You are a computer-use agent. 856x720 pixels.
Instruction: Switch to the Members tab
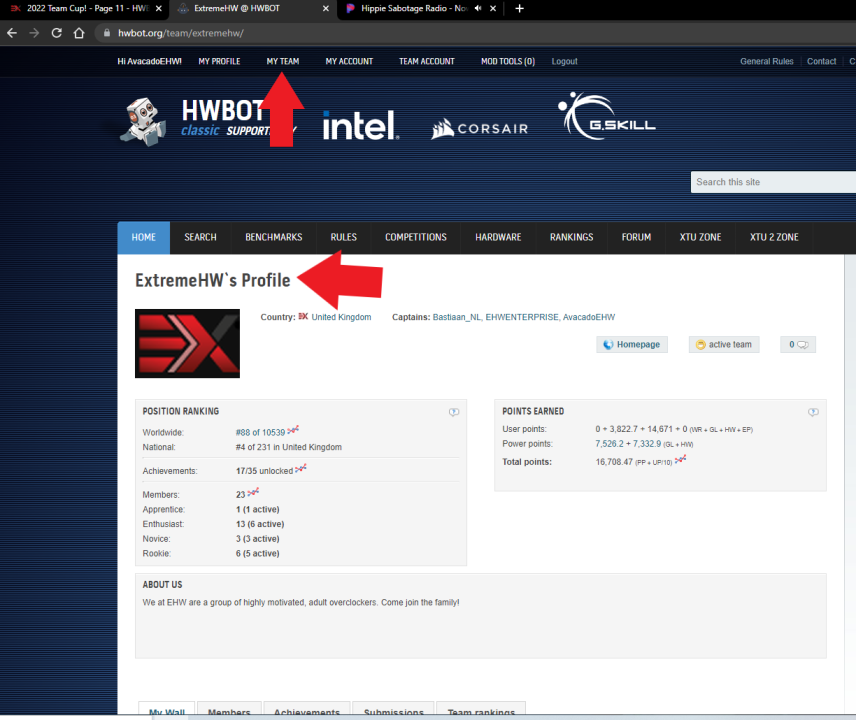pos(229,712)
